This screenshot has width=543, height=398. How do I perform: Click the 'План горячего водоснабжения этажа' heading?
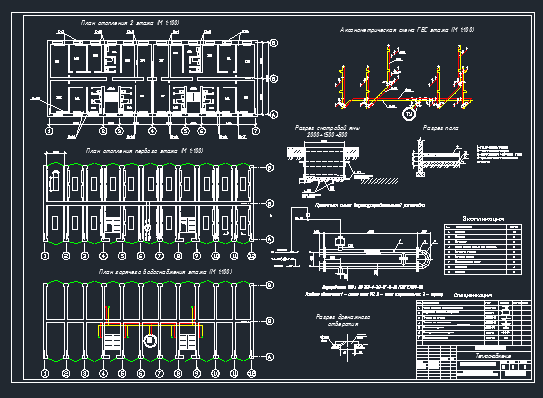(165, 272)
